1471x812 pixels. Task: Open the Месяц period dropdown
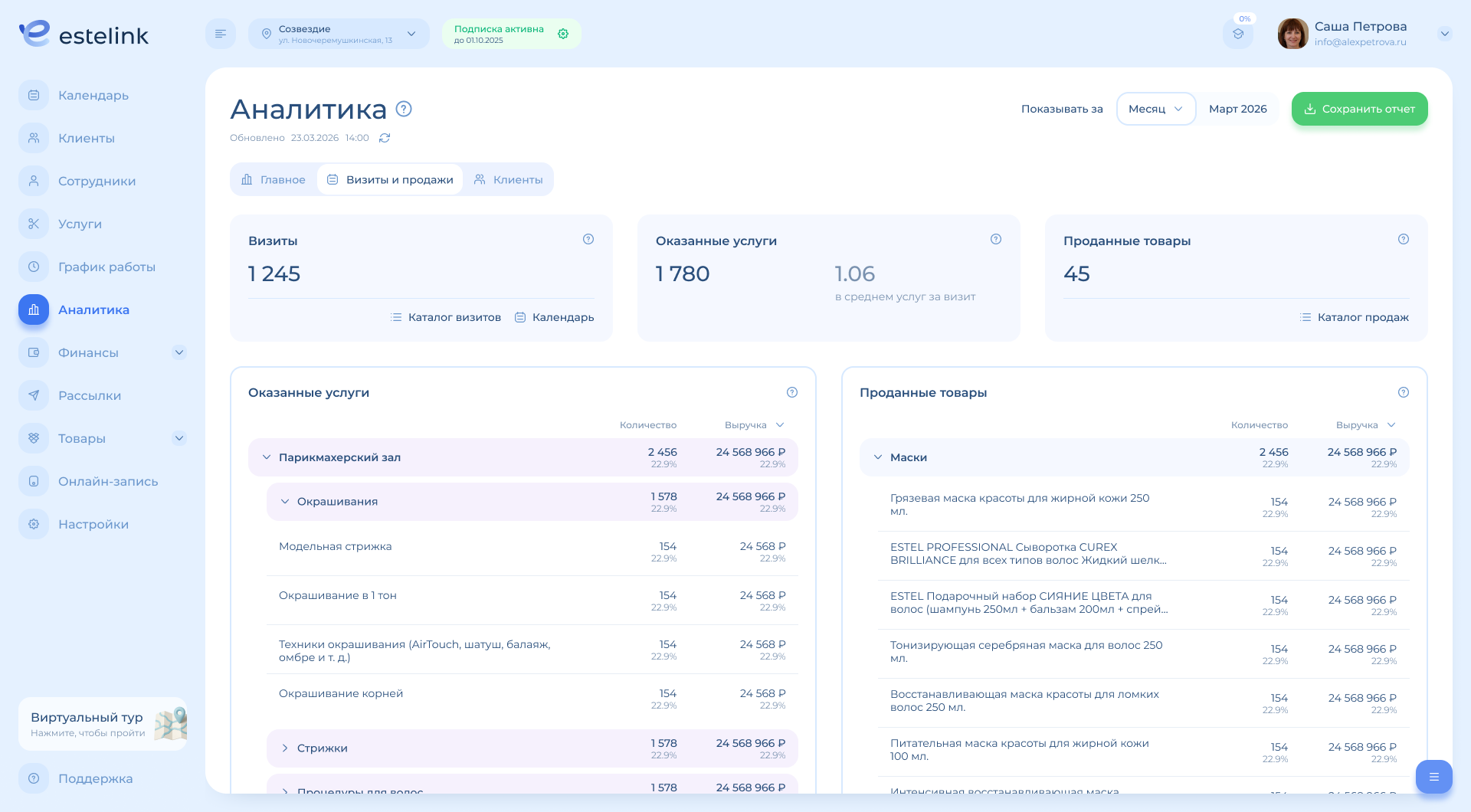[1155, 109]
